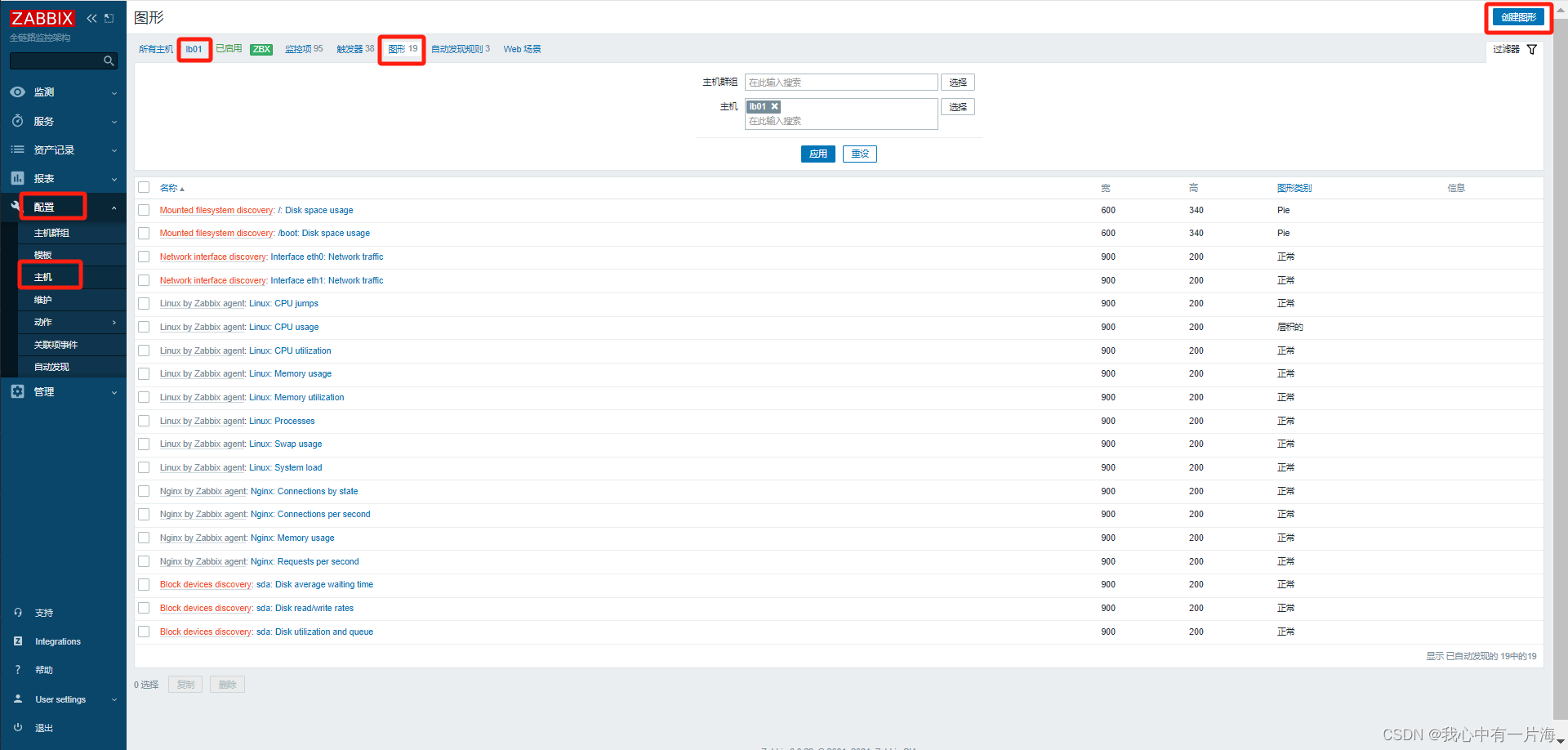Click the Integrations Z icon
1568x750 pixels.
tap(18, 641)
